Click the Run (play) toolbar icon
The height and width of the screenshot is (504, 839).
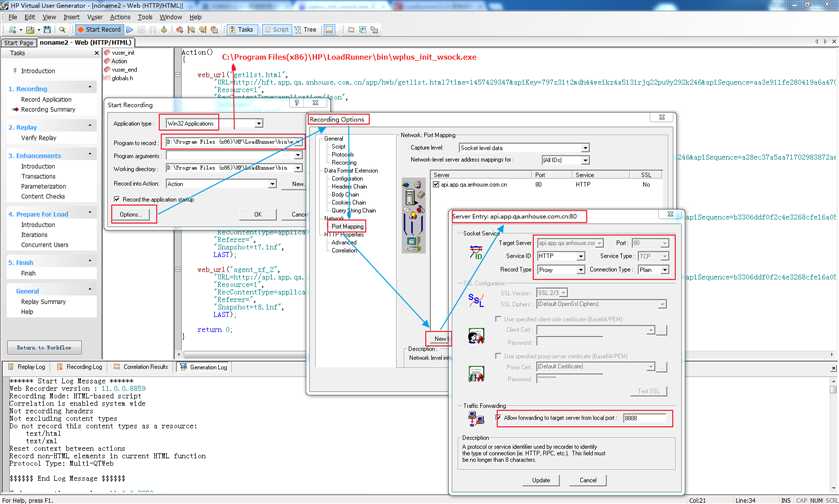tap(129, 29)
